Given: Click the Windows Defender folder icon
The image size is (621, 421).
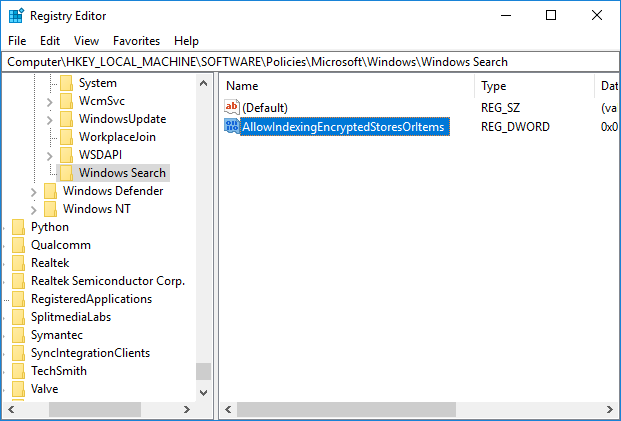Looking at the screenshot, I should tap(51, 191).
